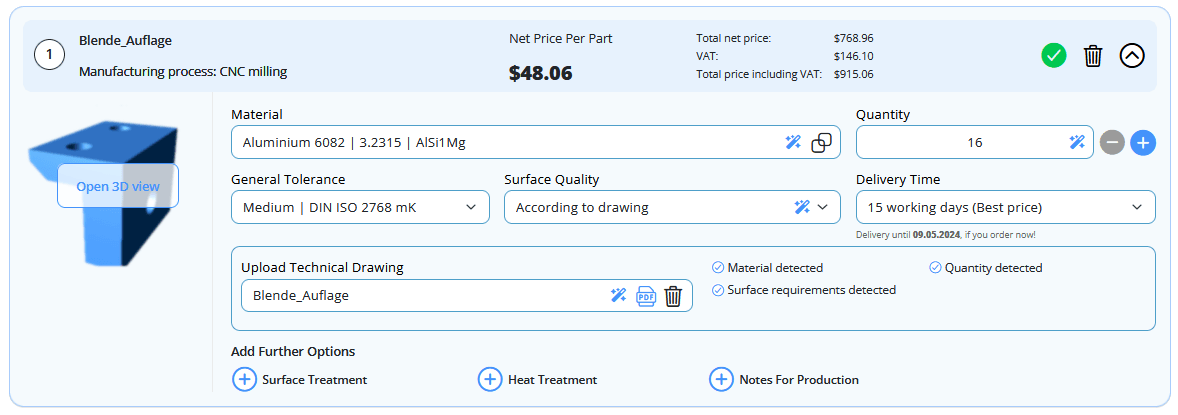Delete the Blende_Auflage part via header trash icon
The width and height of the screenshot is (1178, 415).
1093,56
